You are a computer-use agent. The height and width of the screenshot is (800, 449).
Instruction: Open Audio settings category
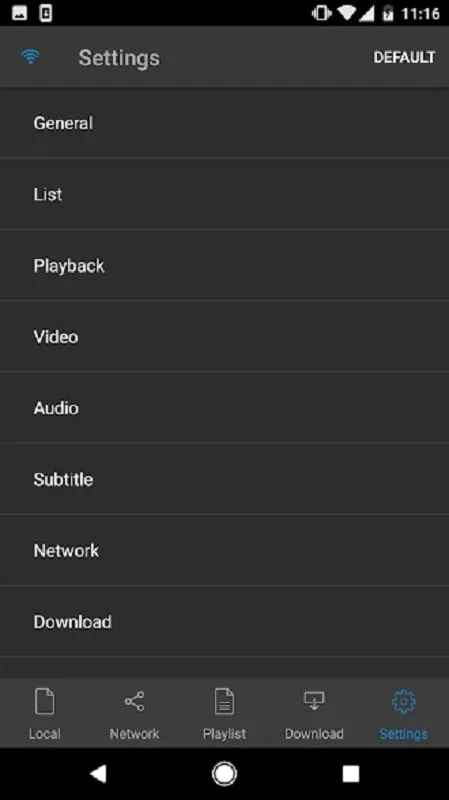coord(224,408)
